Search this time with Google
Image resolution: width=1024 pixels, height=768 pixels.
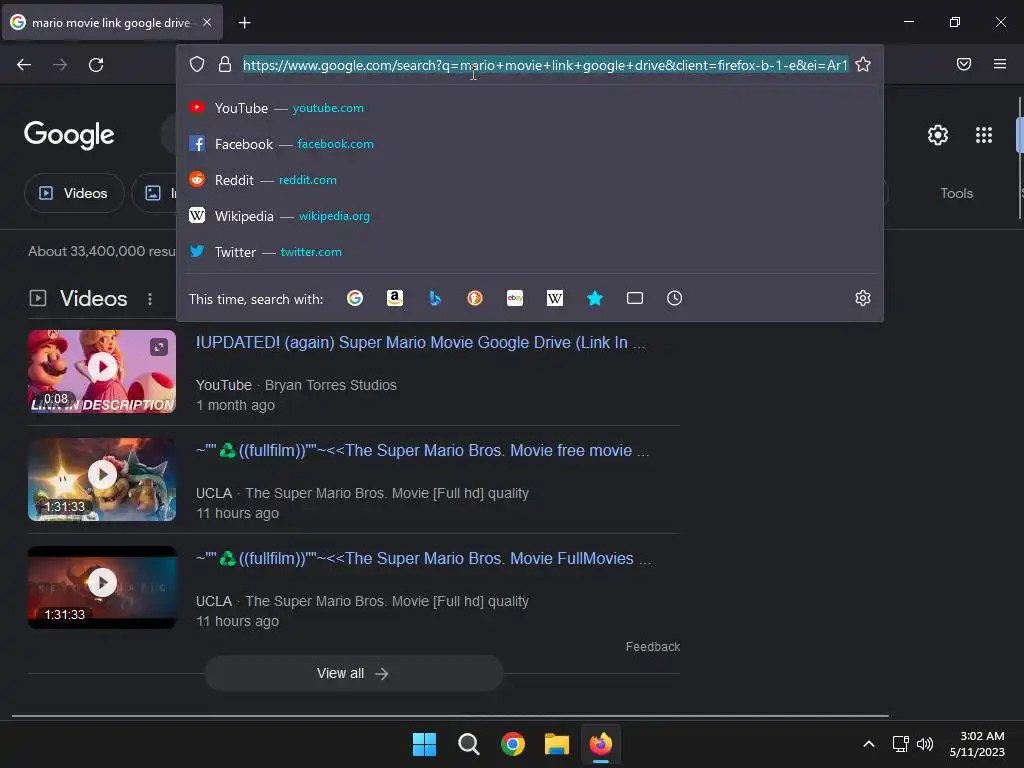point(355,298)
